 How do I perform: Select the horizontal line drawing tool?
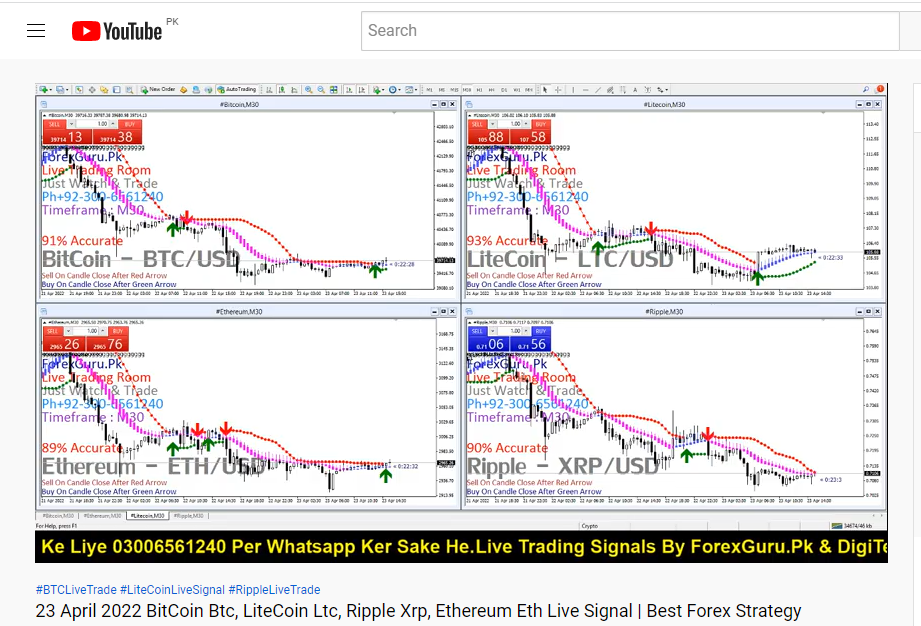[586, 90]
